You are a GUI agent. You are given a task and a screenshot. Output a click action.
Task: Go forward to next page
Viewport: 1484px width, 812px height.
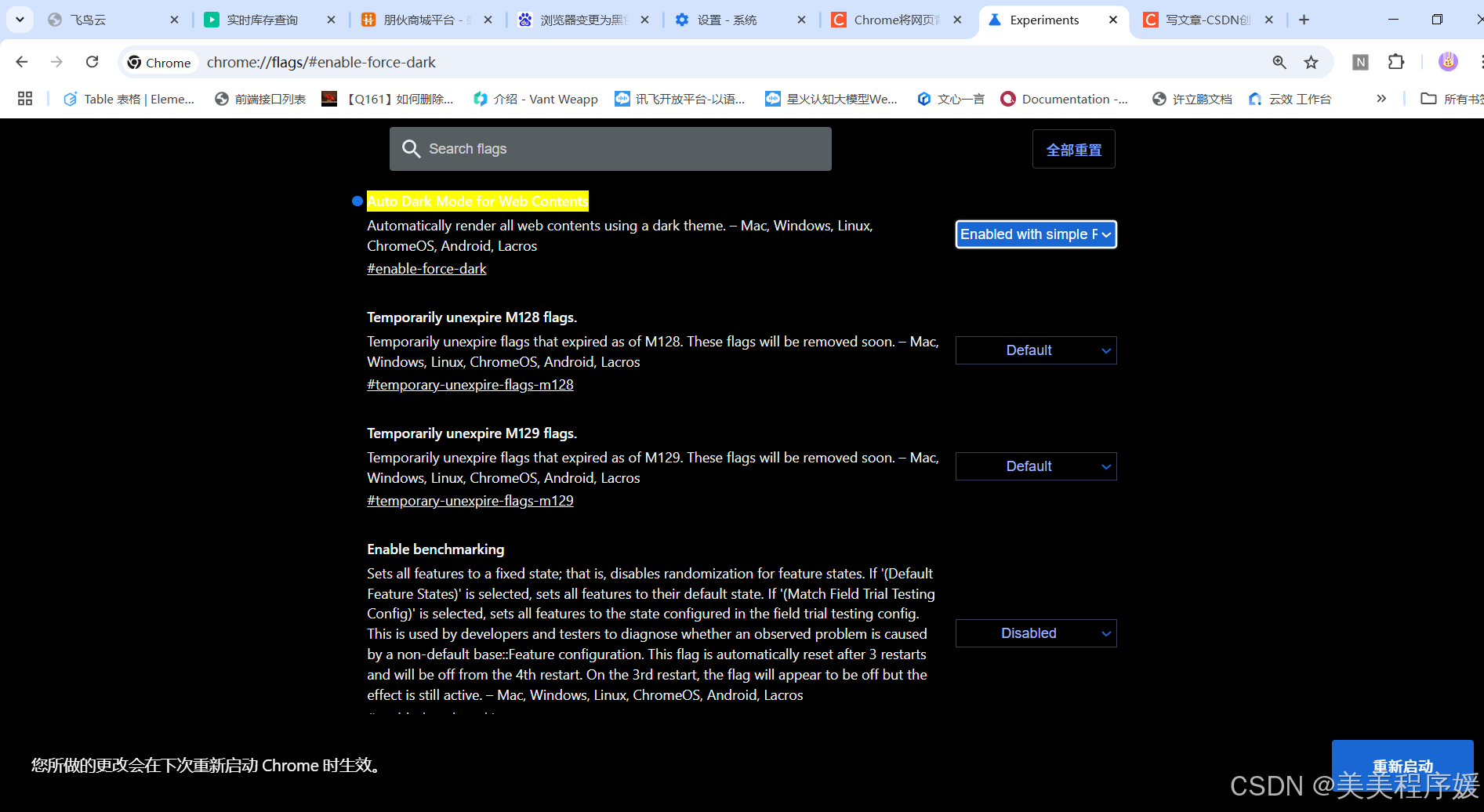point(56,62)
